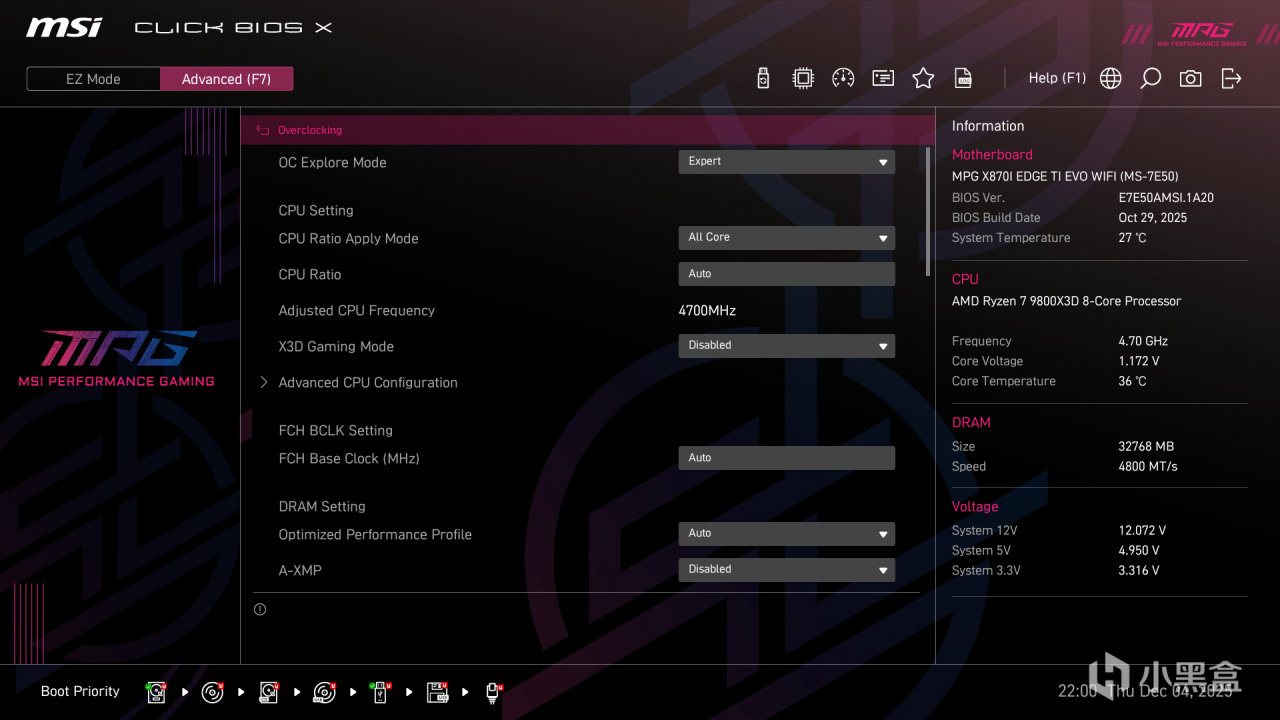Select the USB floppy boot device icon

click(x=437, y=692)
